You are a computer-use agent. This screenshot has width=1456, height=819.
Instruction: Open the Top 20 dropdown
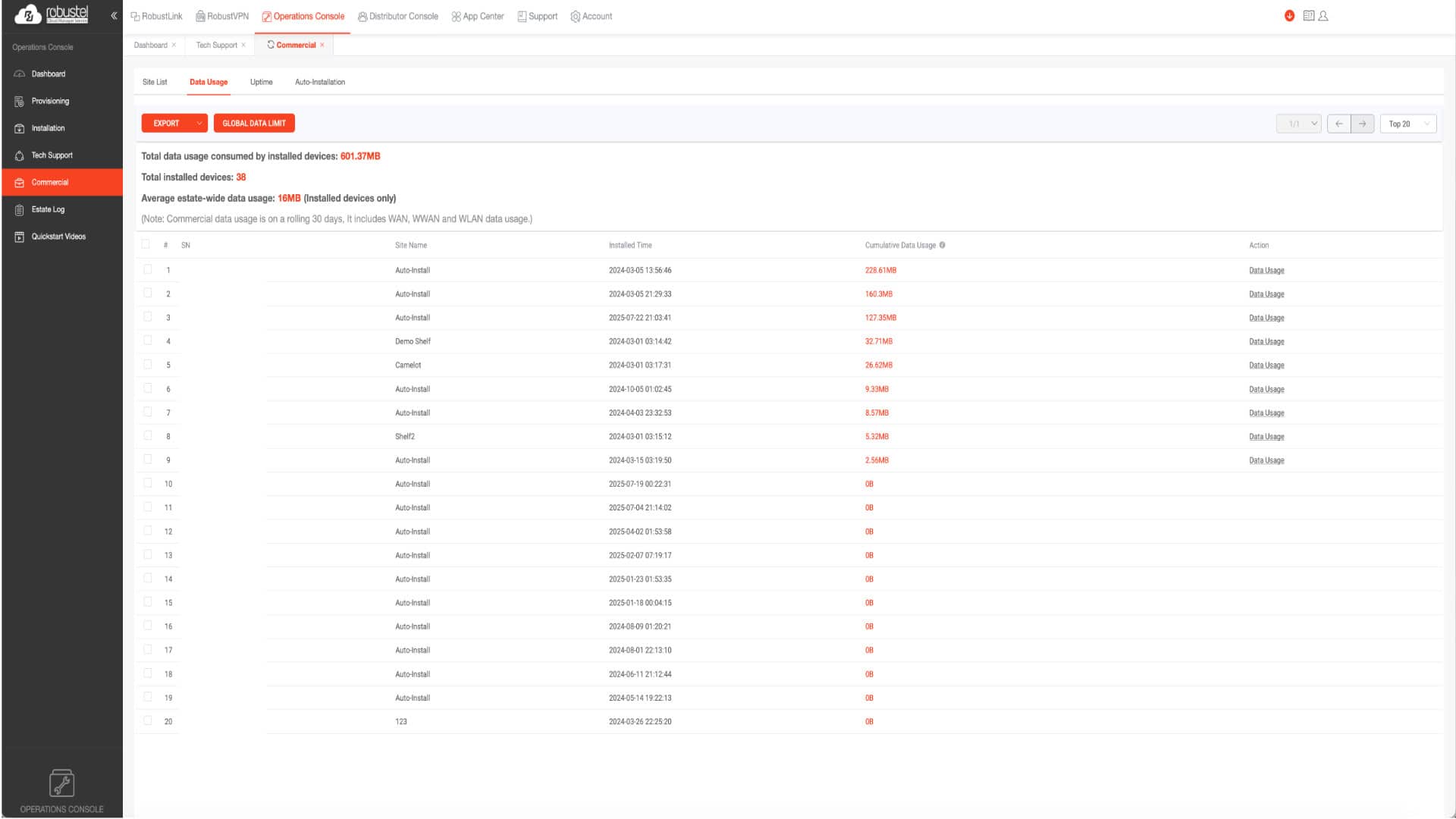(1407, 124)
